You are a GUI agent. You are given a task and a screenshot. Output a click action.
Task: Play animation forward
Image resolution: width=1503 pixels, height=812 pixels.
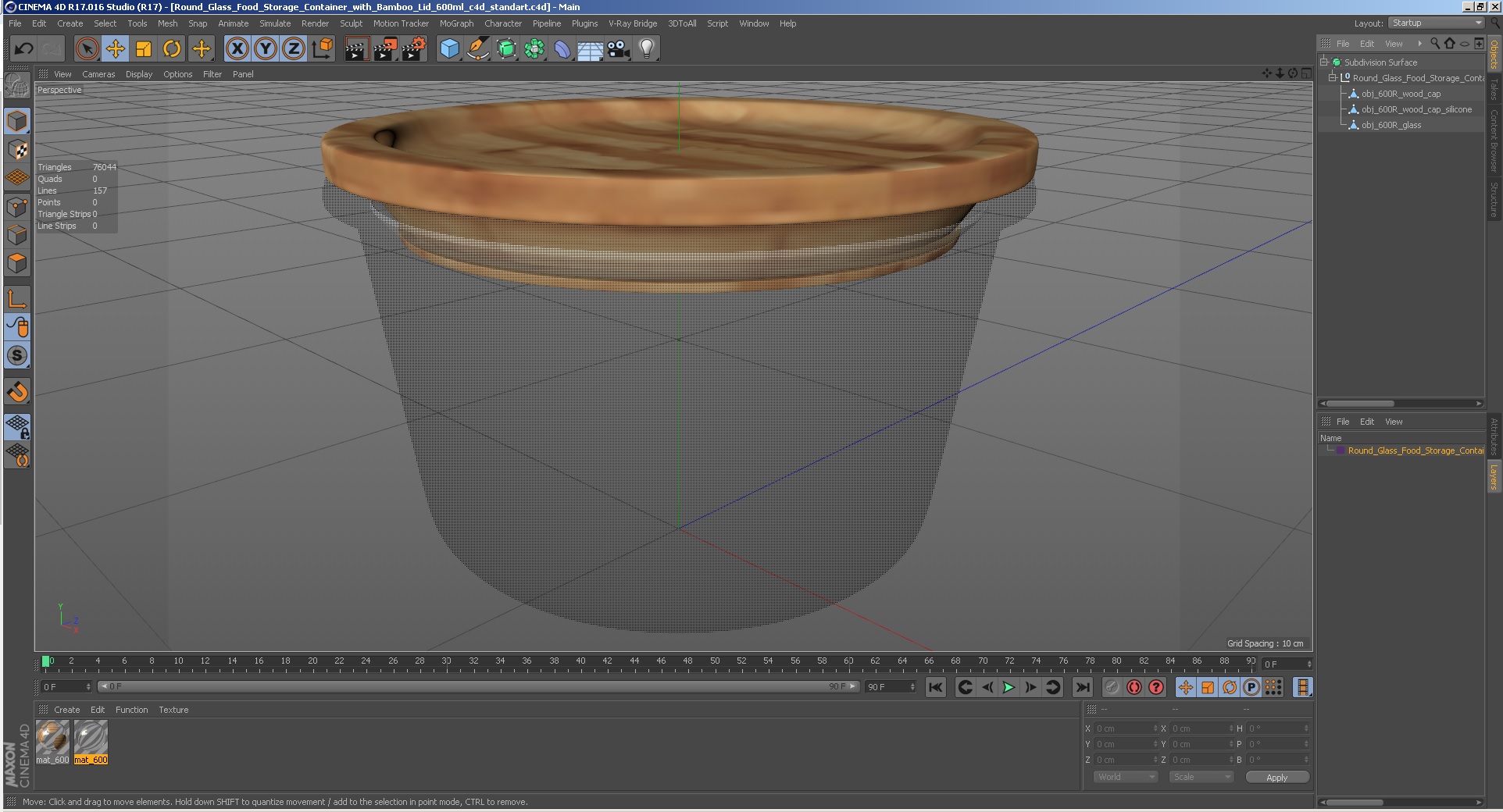click(x=1009, y=687)
